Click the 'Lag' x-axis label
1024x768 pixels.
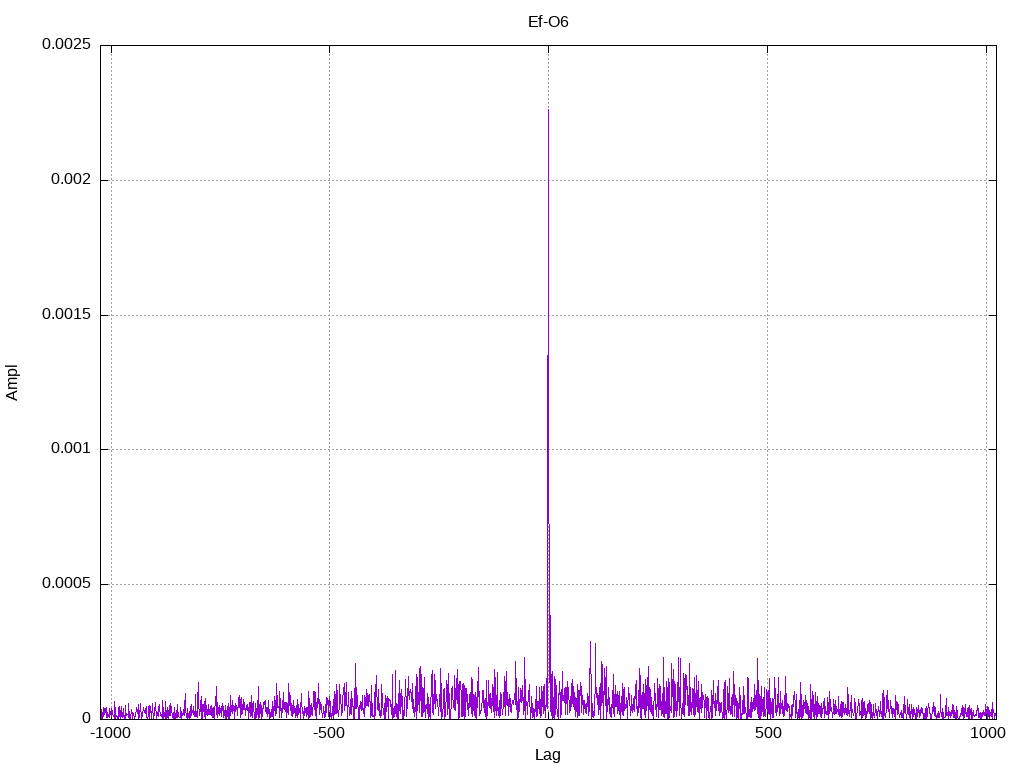(547, 755)
